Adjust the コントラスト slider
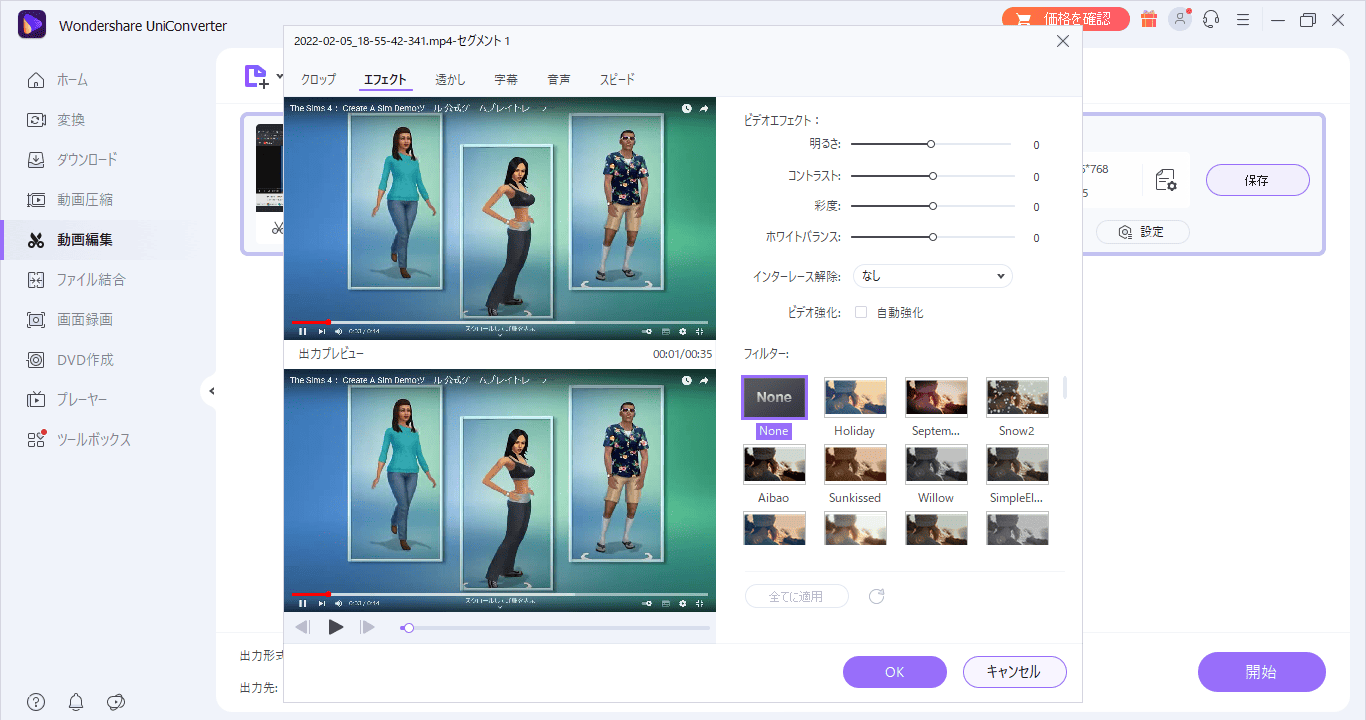The height and width of the screenshot is (720, 1366). (931, 175)
